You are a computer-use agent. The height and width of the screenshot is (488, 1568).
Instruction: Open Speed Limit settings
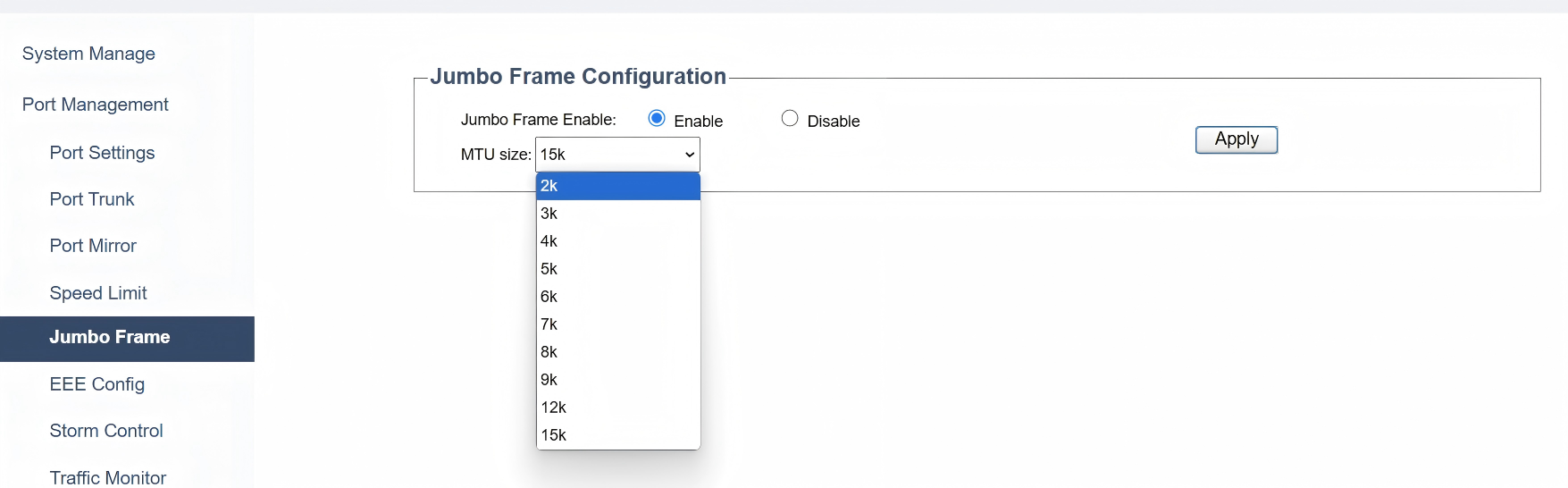(x=98, y=293)
